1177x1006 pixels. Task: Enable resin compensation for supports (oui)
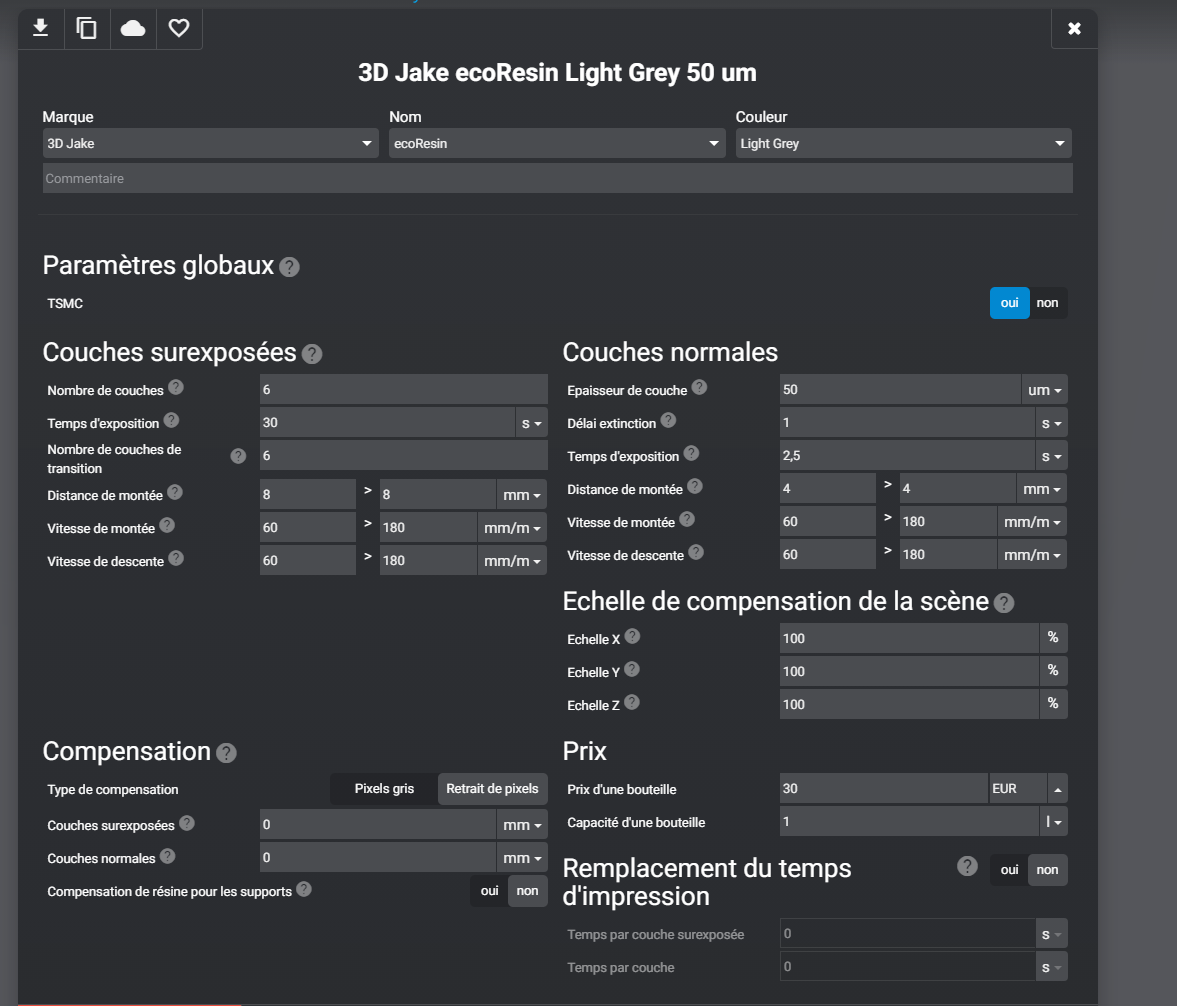[489, 891]
